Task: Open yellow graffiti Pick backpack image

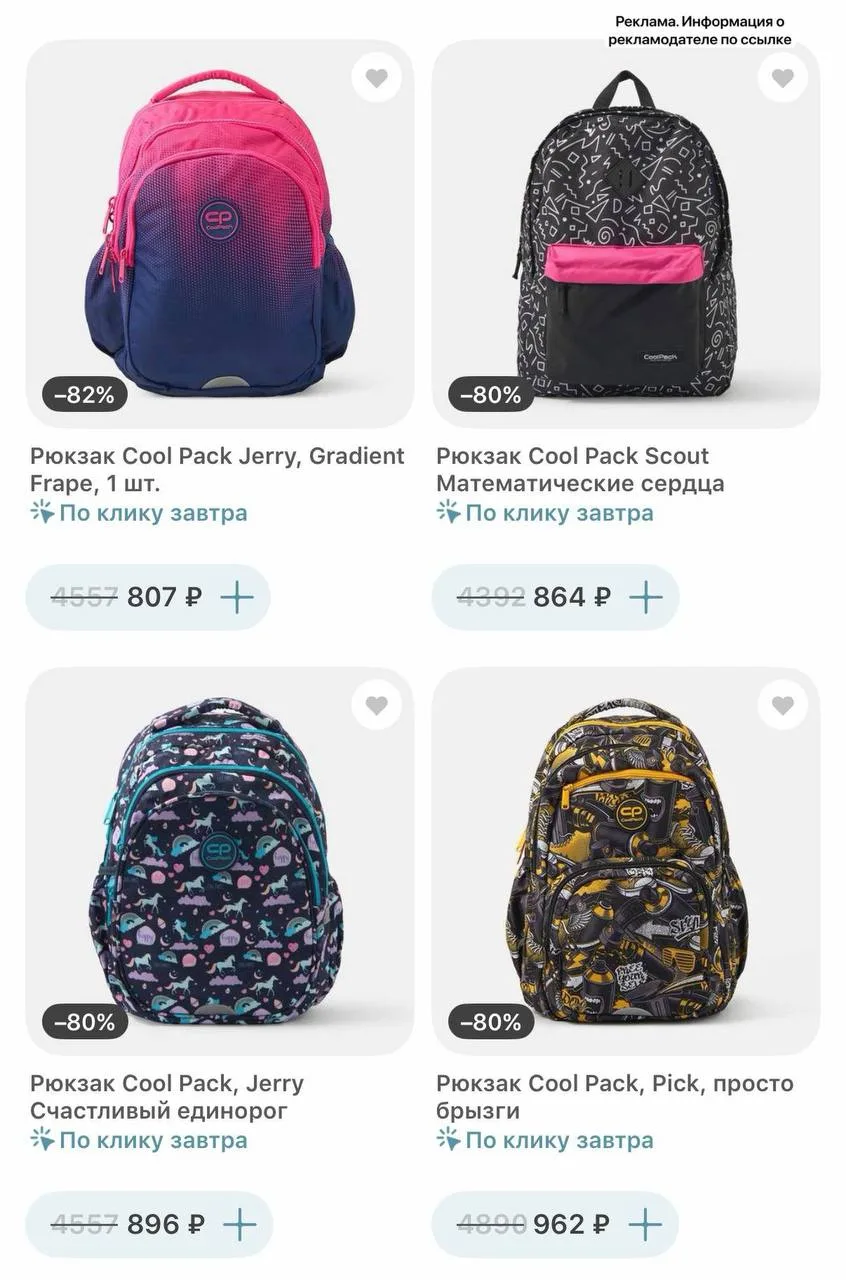Action: (626, 861)
